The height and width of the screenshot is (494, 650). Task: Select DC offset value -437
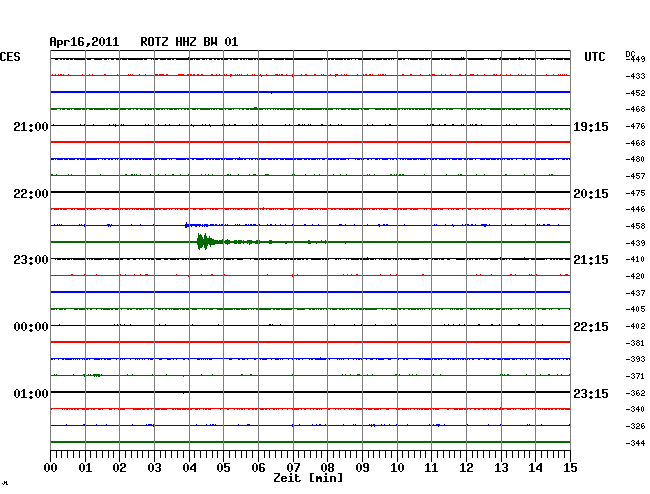[x=635, y=293]
